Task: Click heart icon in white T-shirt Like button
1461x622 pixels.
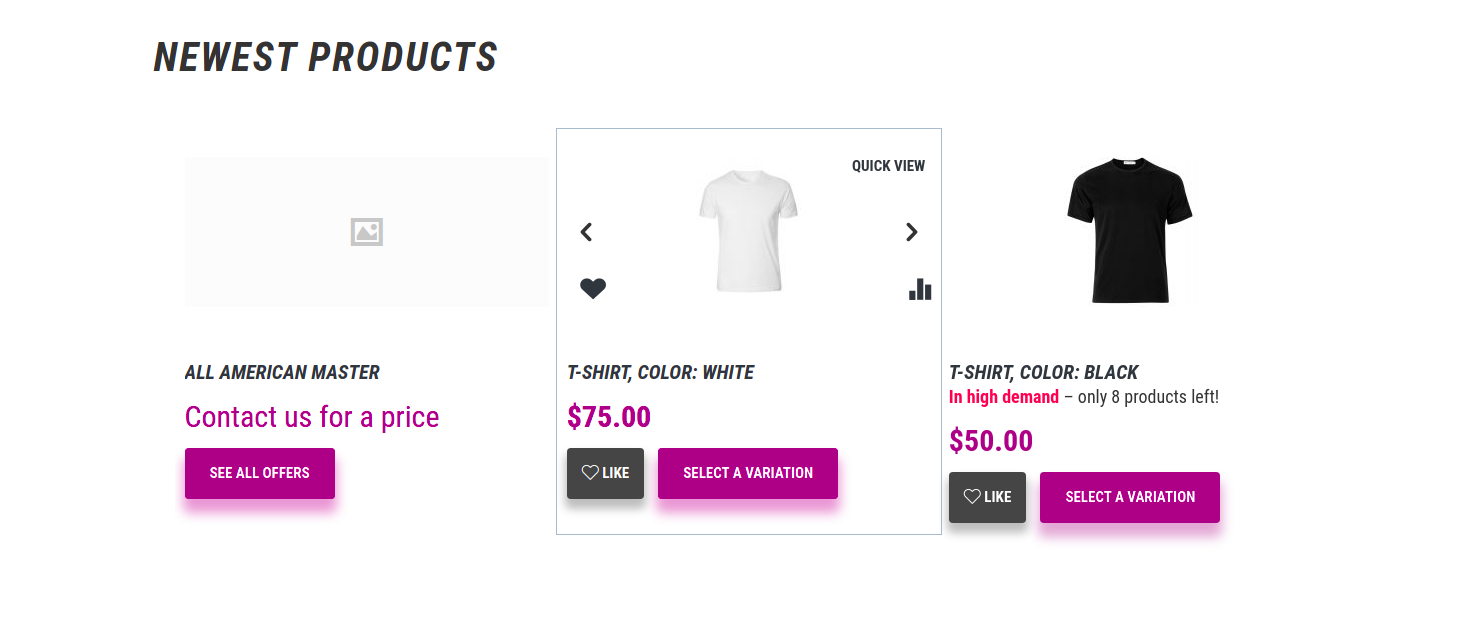Action: pos(590,473)
